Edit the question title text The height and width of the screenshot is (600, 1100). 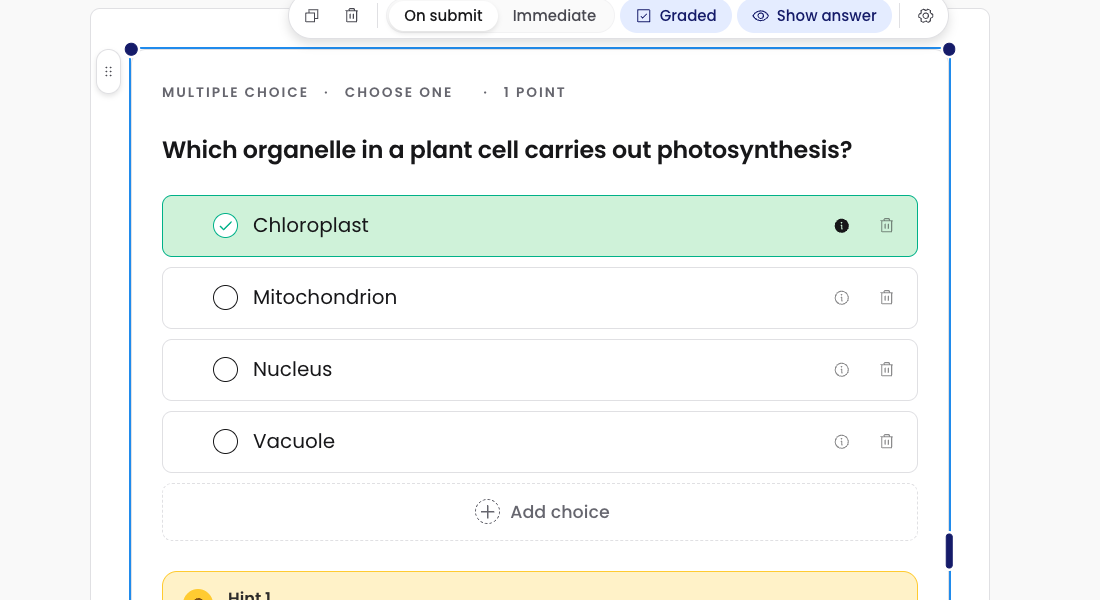pos(507,150)
